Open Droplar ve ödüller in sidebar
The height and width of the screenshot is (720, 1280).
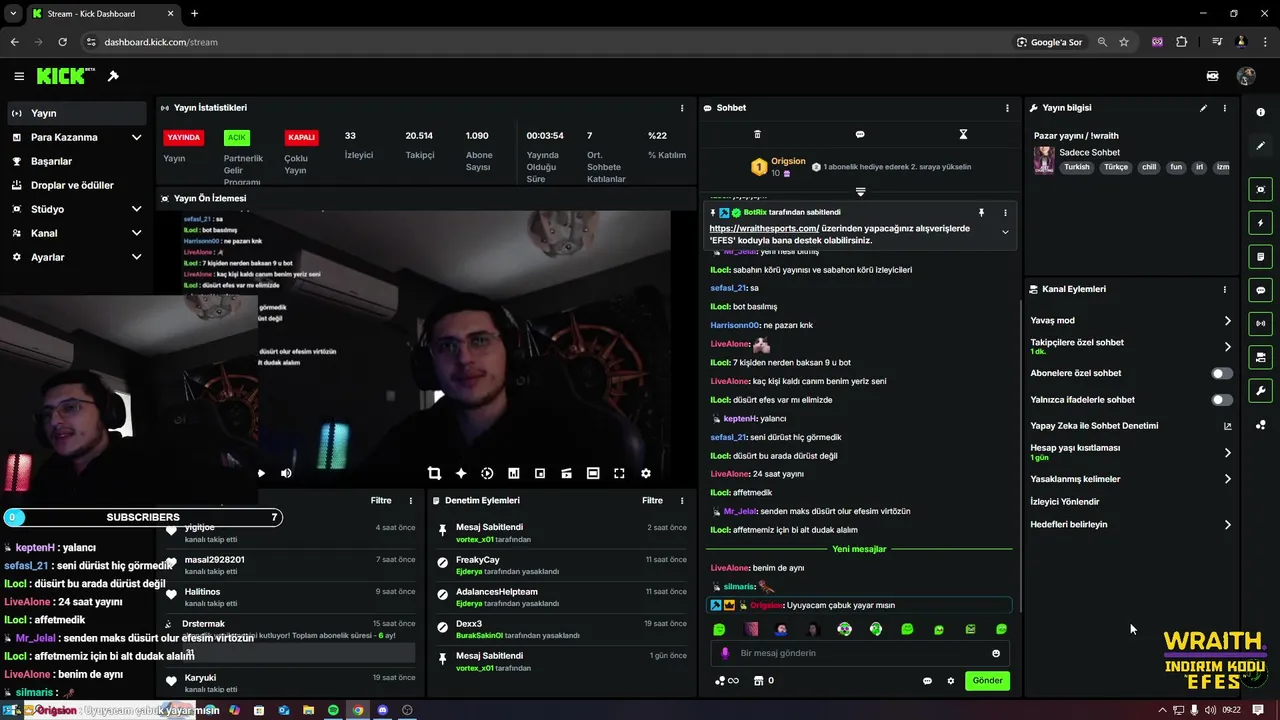pos(77,185)
